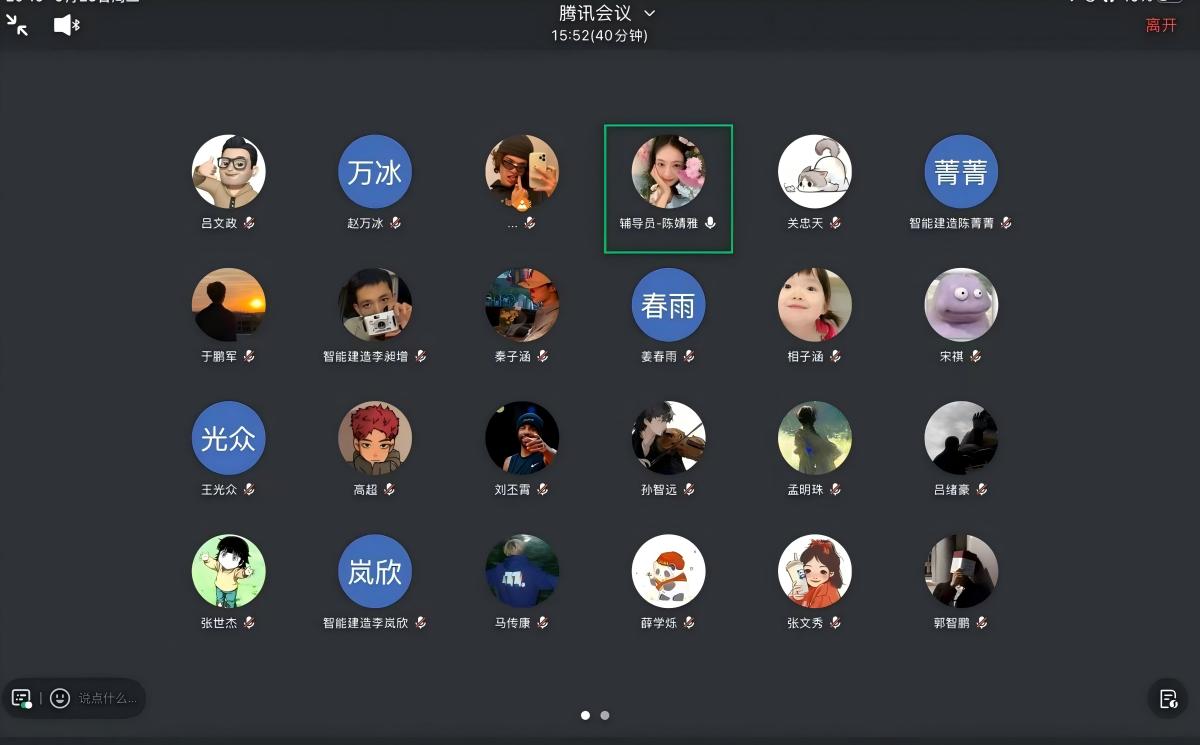The height and width of the screenshot is (745, 1200).
Task: Click the microphone icon beside 辅导员-陈婧雅
Action: coord(710,223)
